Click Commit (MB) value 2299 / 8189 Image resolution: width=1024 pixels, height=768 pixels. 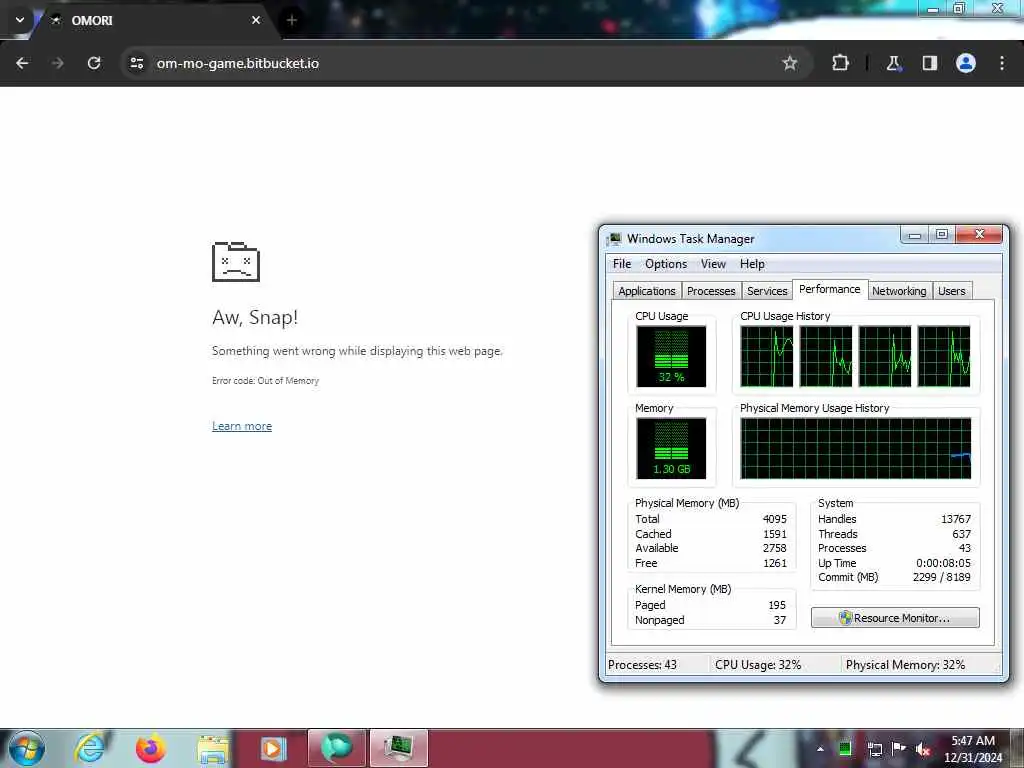tap(942, 577)
